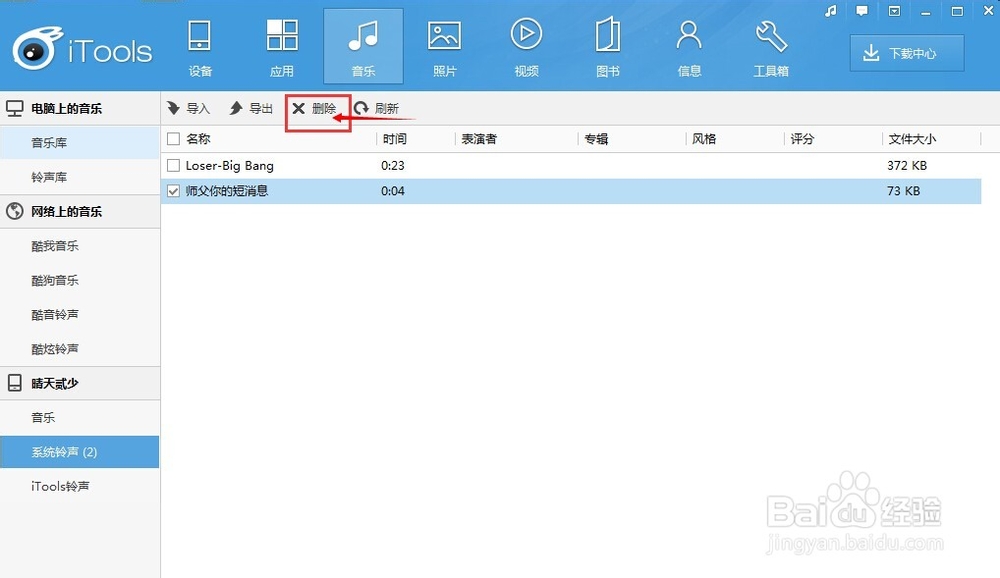
Task: Click the device icon by 晴天贰少
Action: [15, 383]
